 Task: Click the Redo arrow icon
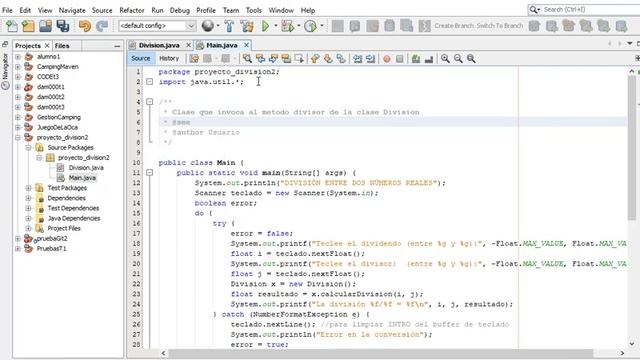point(102,26)
